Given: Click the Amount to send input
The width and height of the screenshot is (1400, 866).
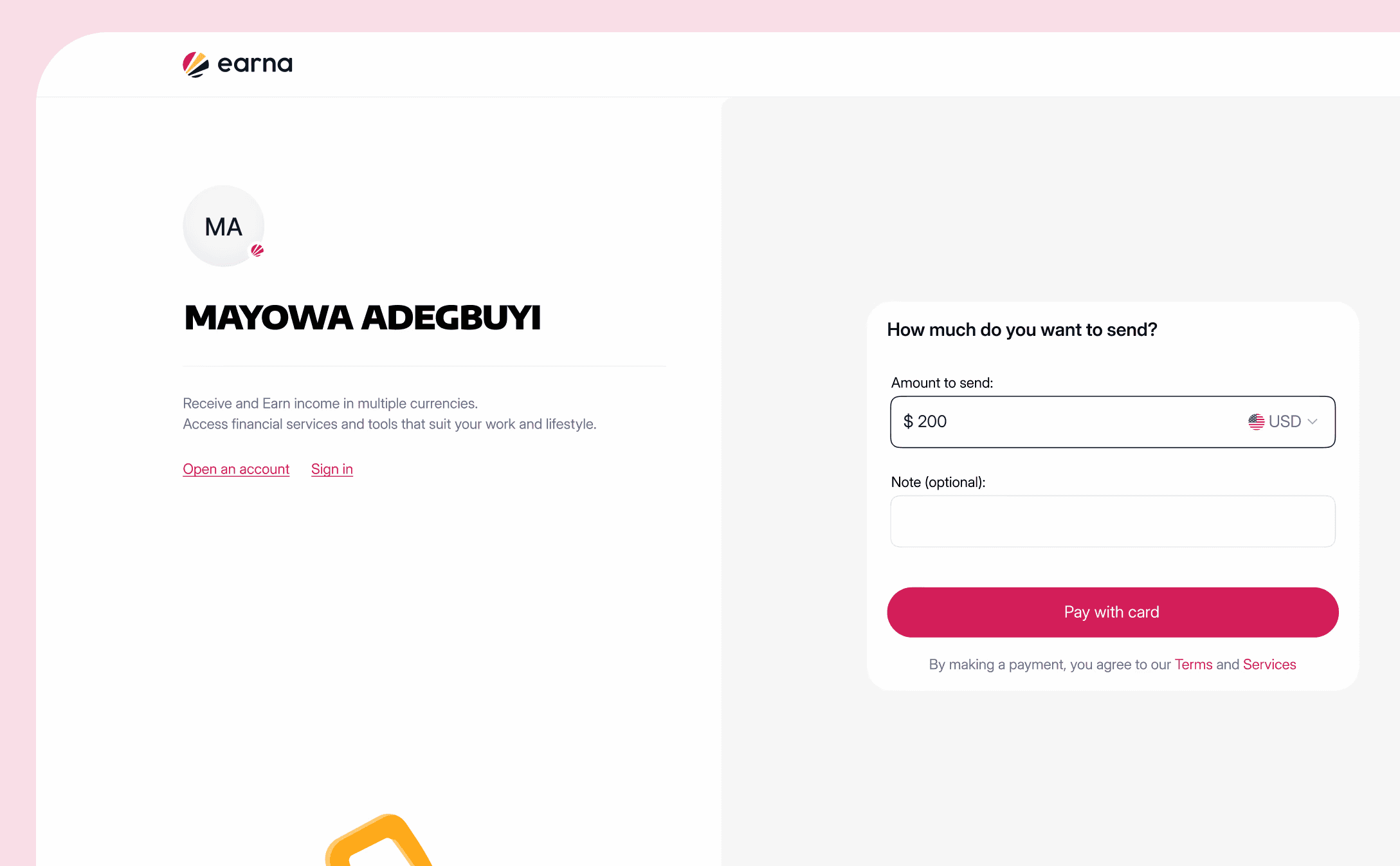Looking at the screenshot, I should tap(1068, 421).
